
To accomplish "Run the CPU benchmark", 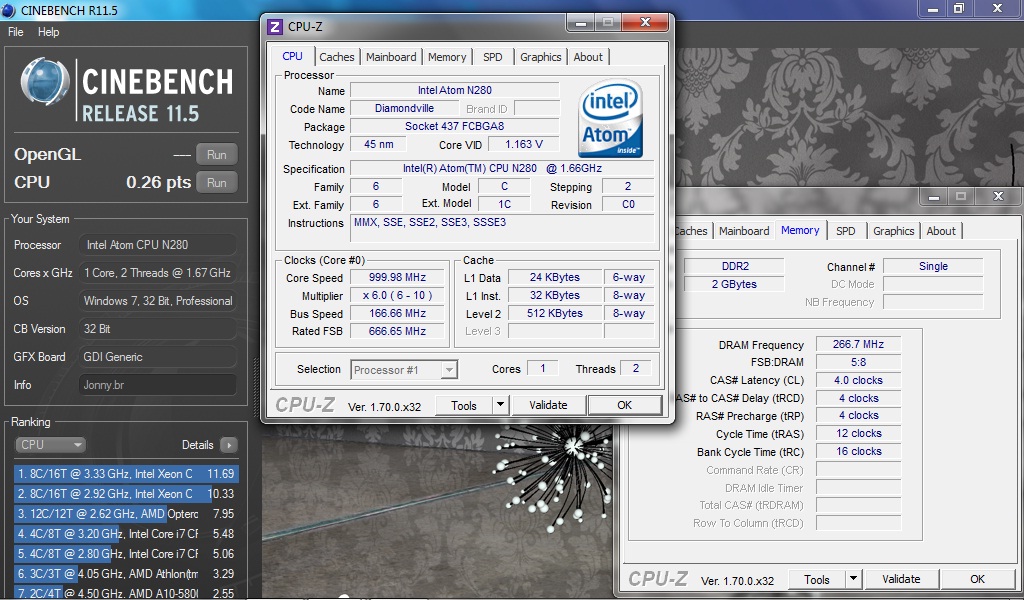I will 217,183.
